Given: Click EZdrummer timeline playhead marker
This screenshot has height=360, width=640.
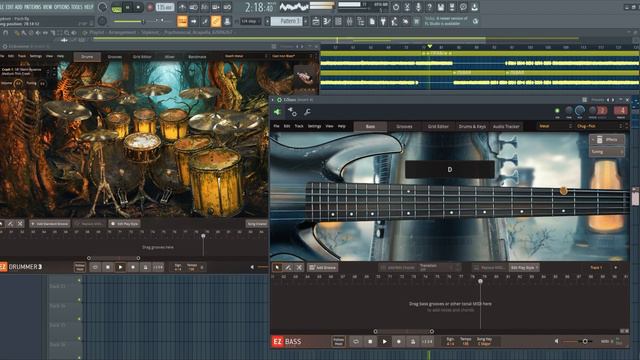Looking at the screenshot, I should (x=203, y=236).
